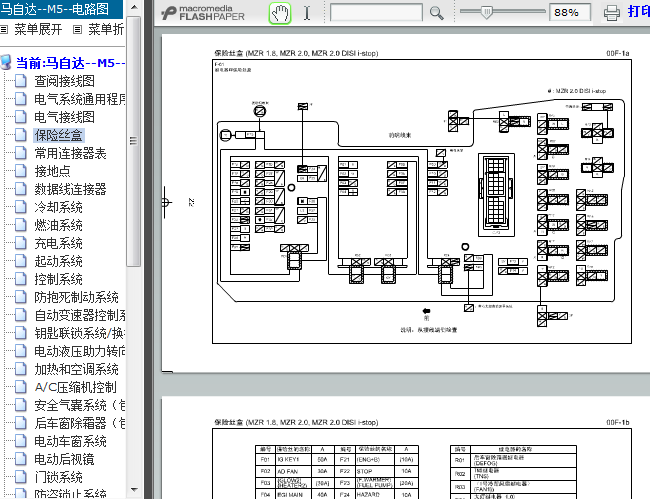Select 起动系统 from the tree list
Viewport: 650px width, 499px height.
pos(59,261)
